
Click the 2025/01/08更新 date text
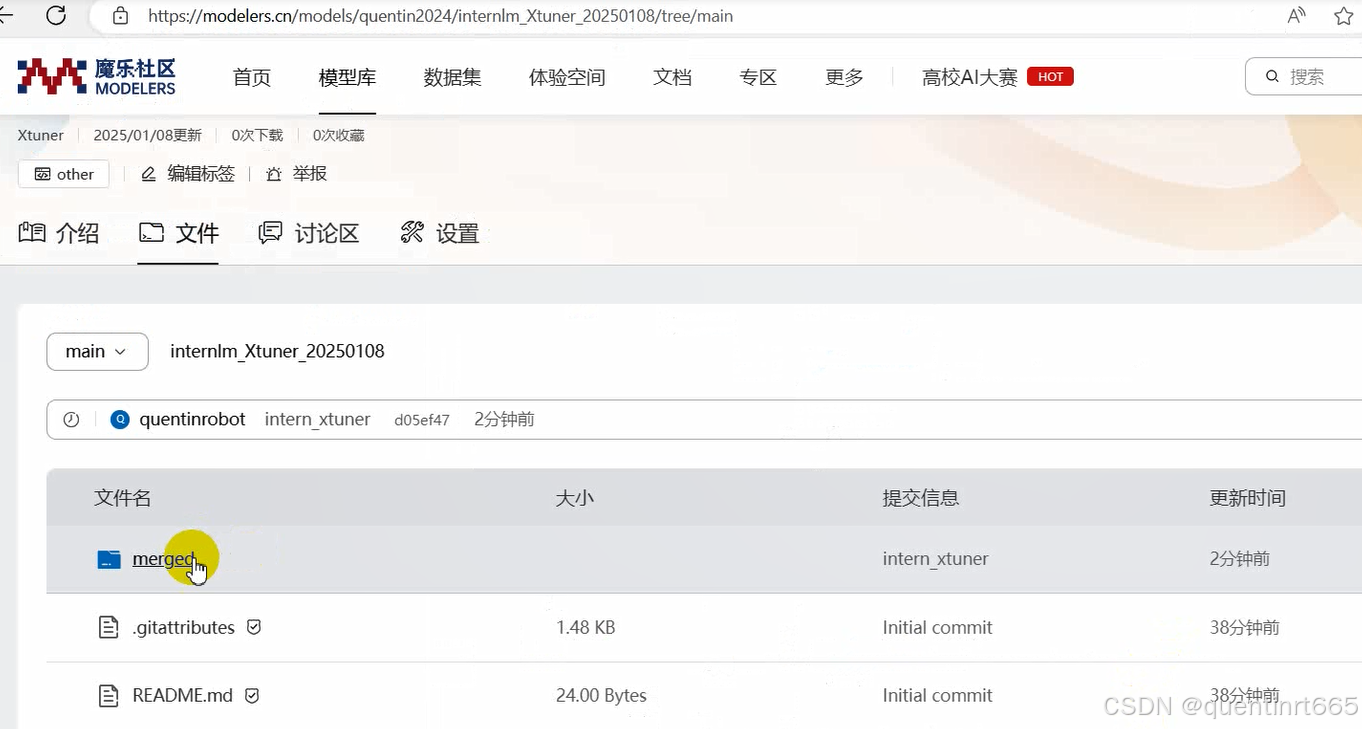pos(147,135)
